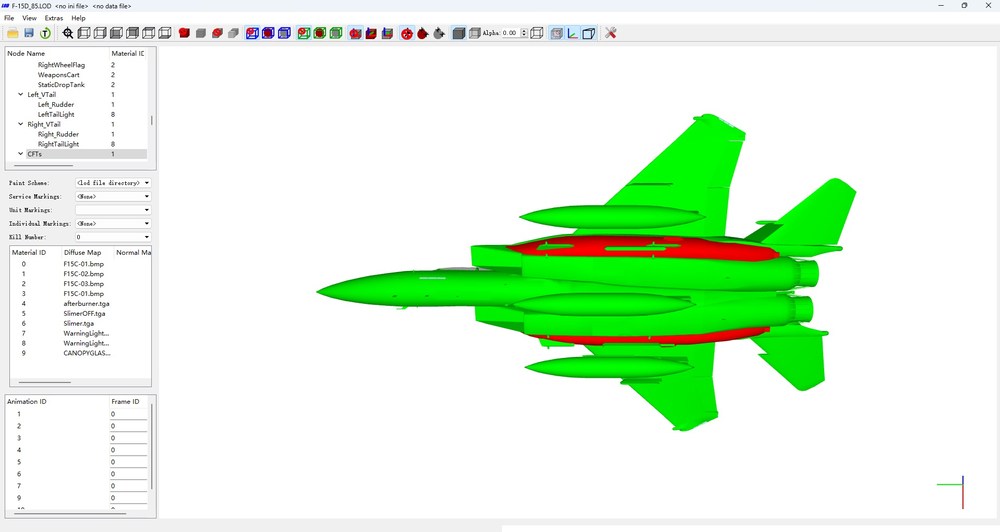Click the blue wireframe cube with red sphere
The image size is (1000, 532).
(268, 33)
